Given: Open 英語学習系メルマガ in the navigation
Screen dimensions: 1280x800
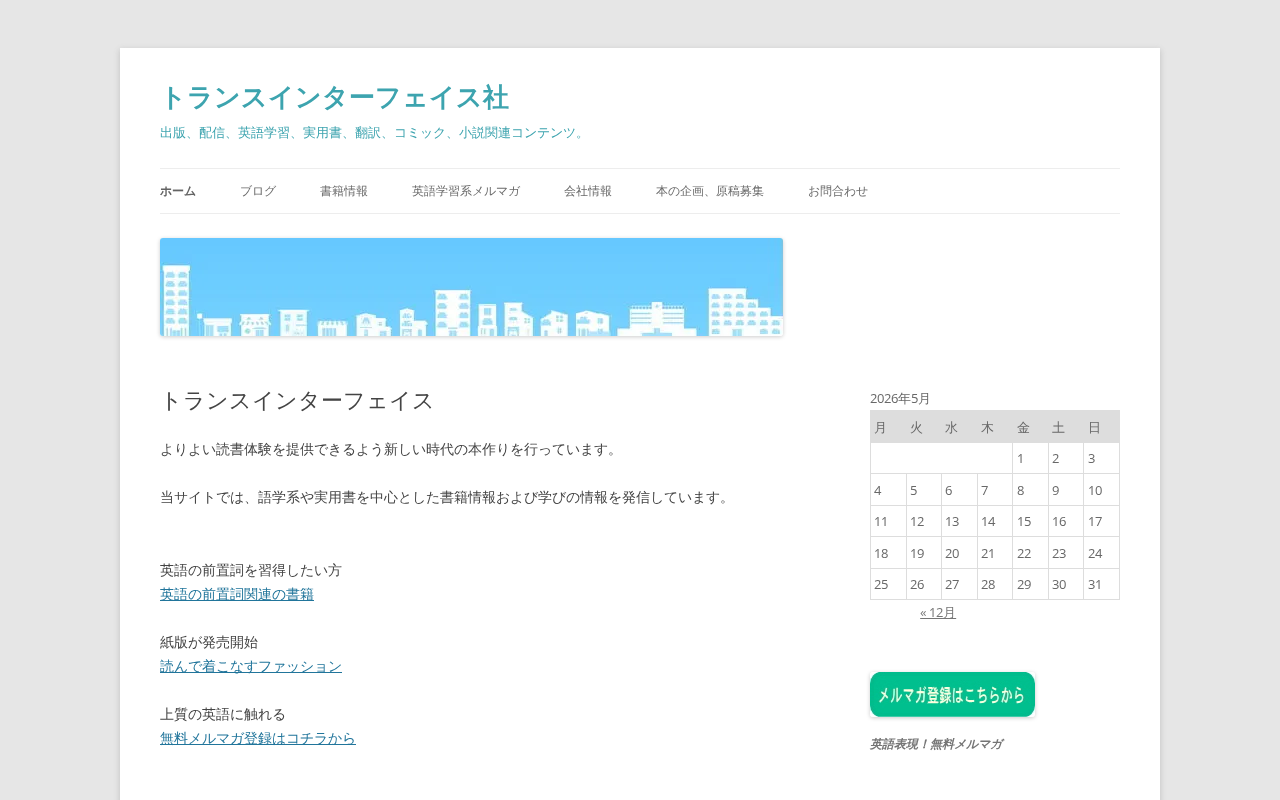Looking at the screenshot, I should pos(466,191).
